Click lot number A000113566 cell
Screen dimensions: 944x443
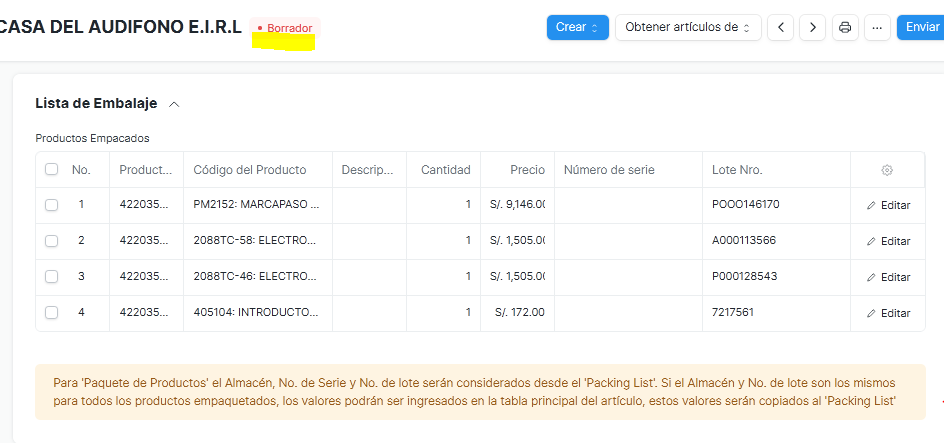point(745,241)
